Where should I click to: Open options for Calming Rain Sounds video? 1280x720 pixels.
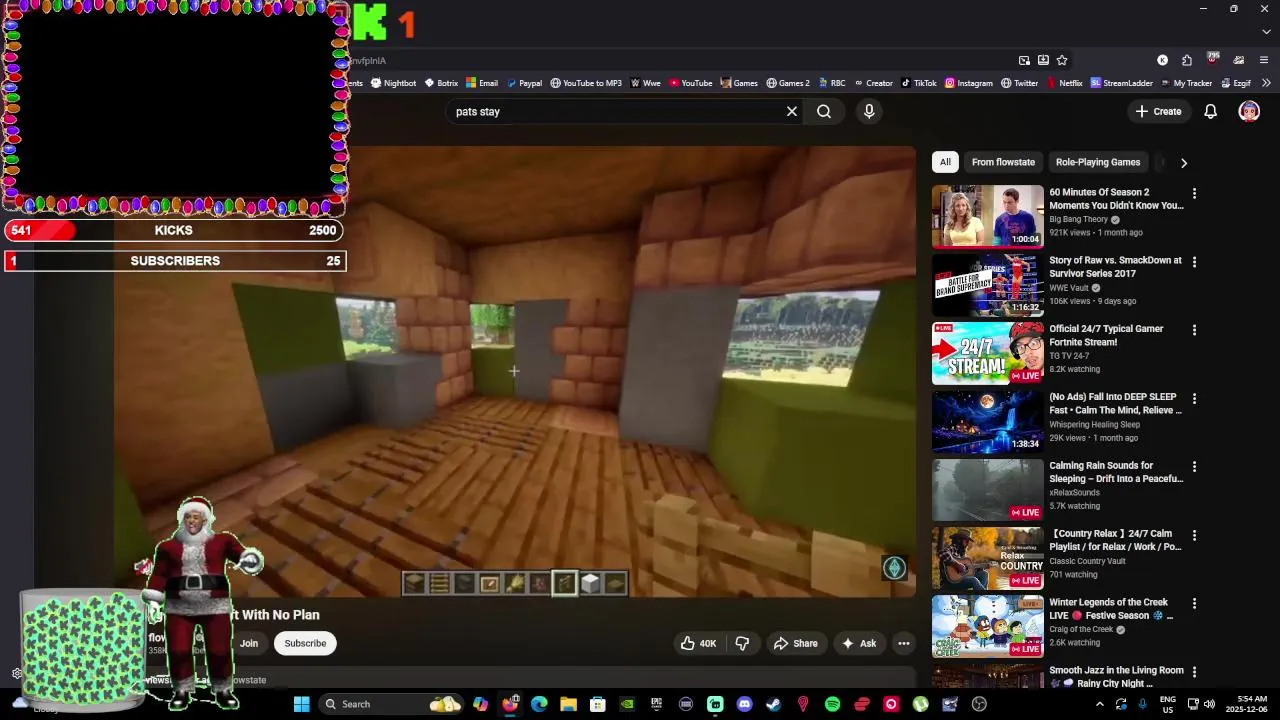[x=1194, y=467]
